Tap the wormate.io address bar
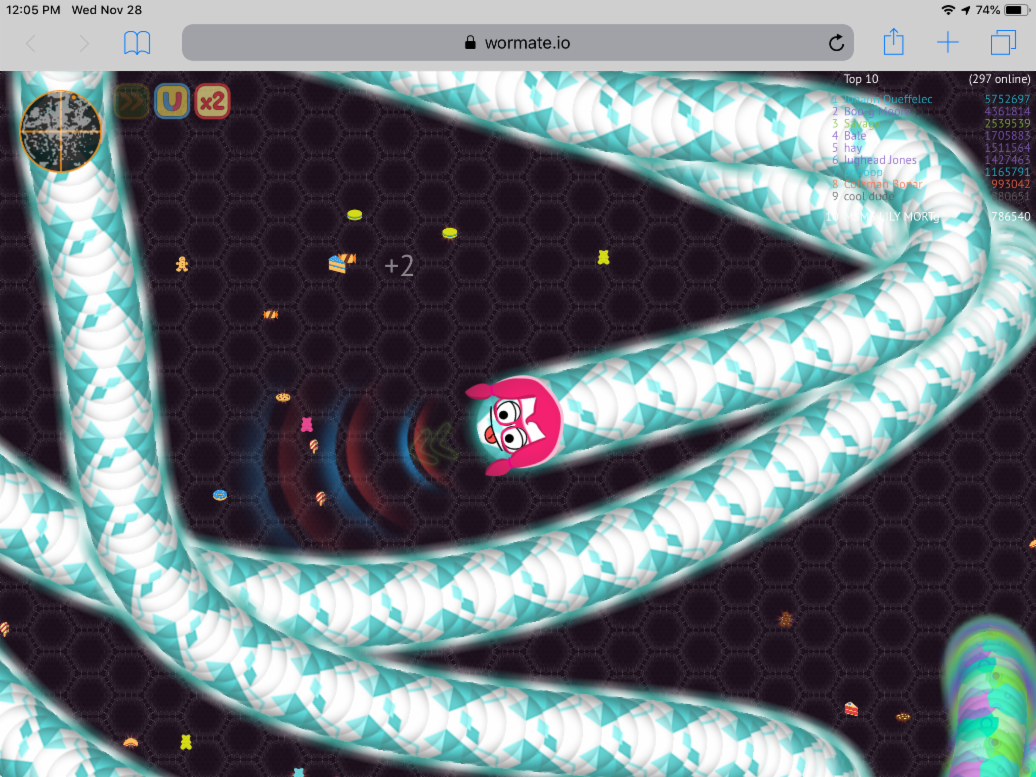The height and width of the screenshot is (777, 1036). click(517, 43)
